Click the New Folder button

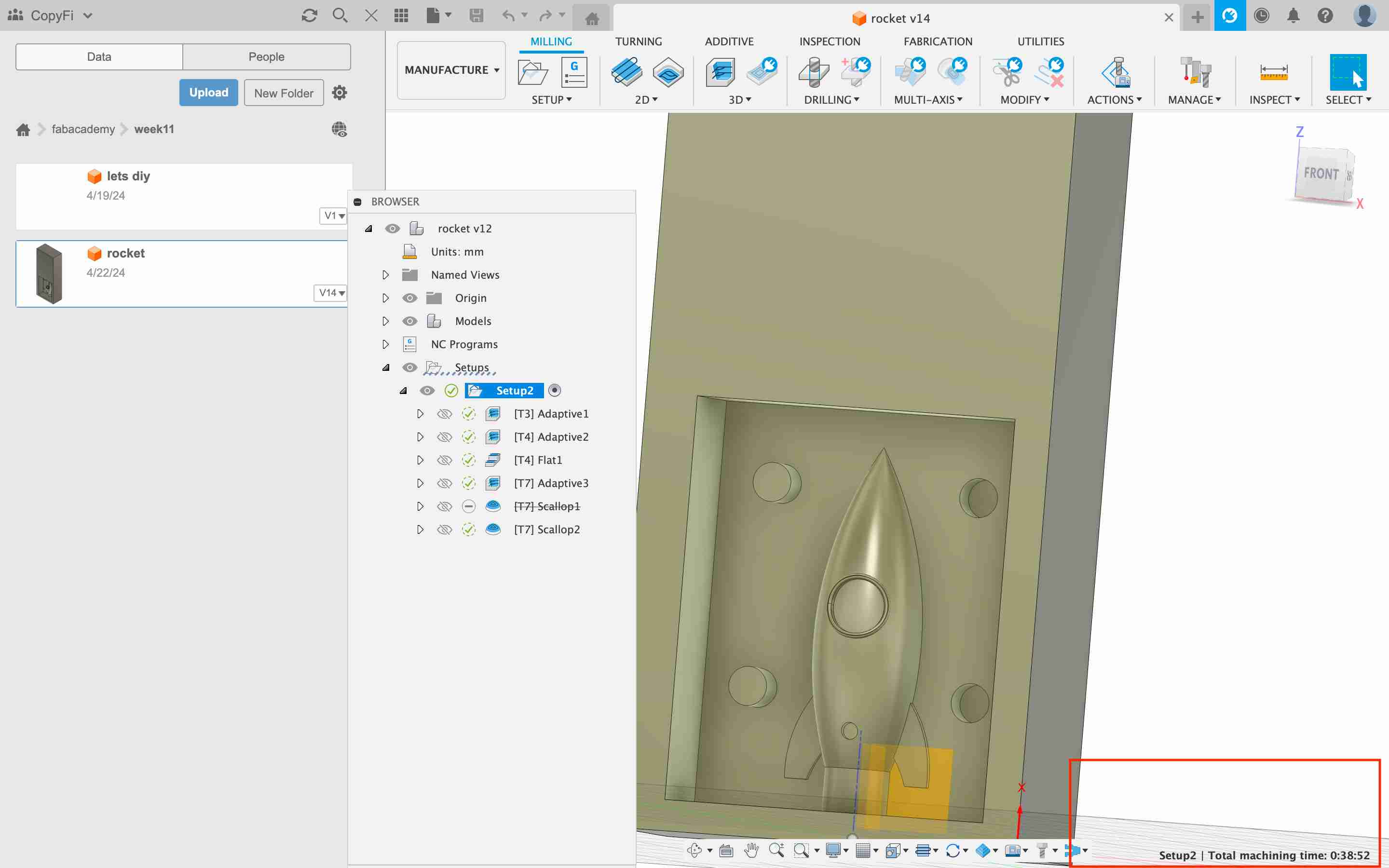tap(284, 93)
